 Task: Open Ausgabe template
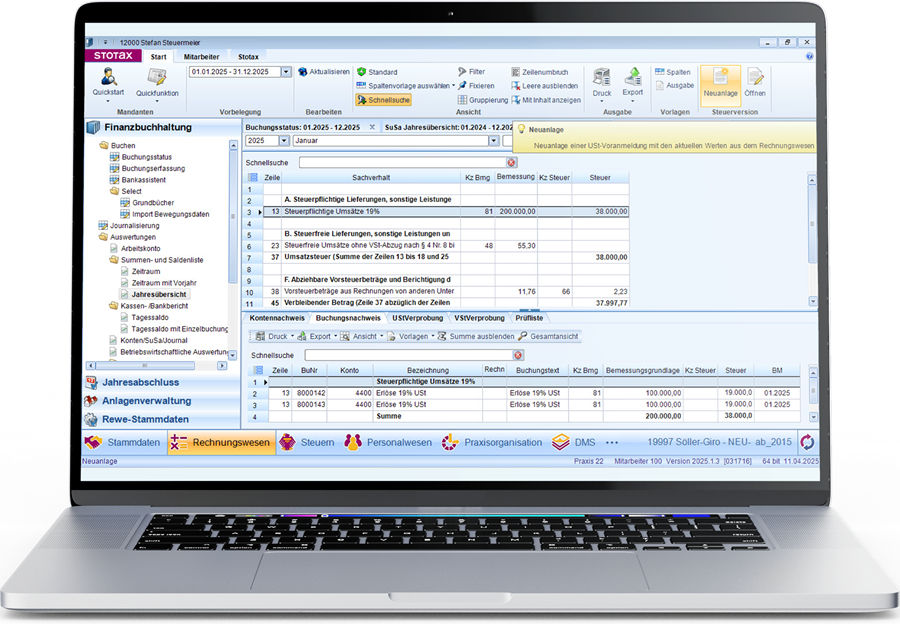point(674,86)
